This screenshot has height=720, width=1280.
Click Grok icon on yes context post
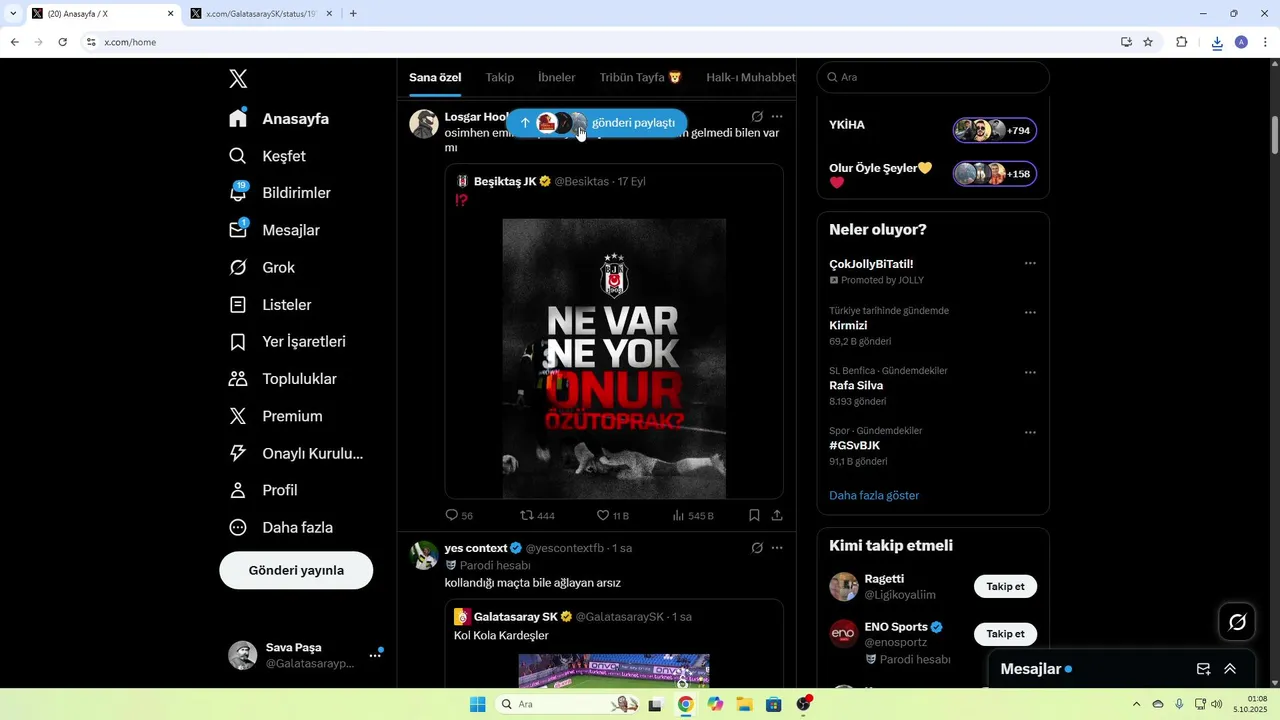pos(757,548)
